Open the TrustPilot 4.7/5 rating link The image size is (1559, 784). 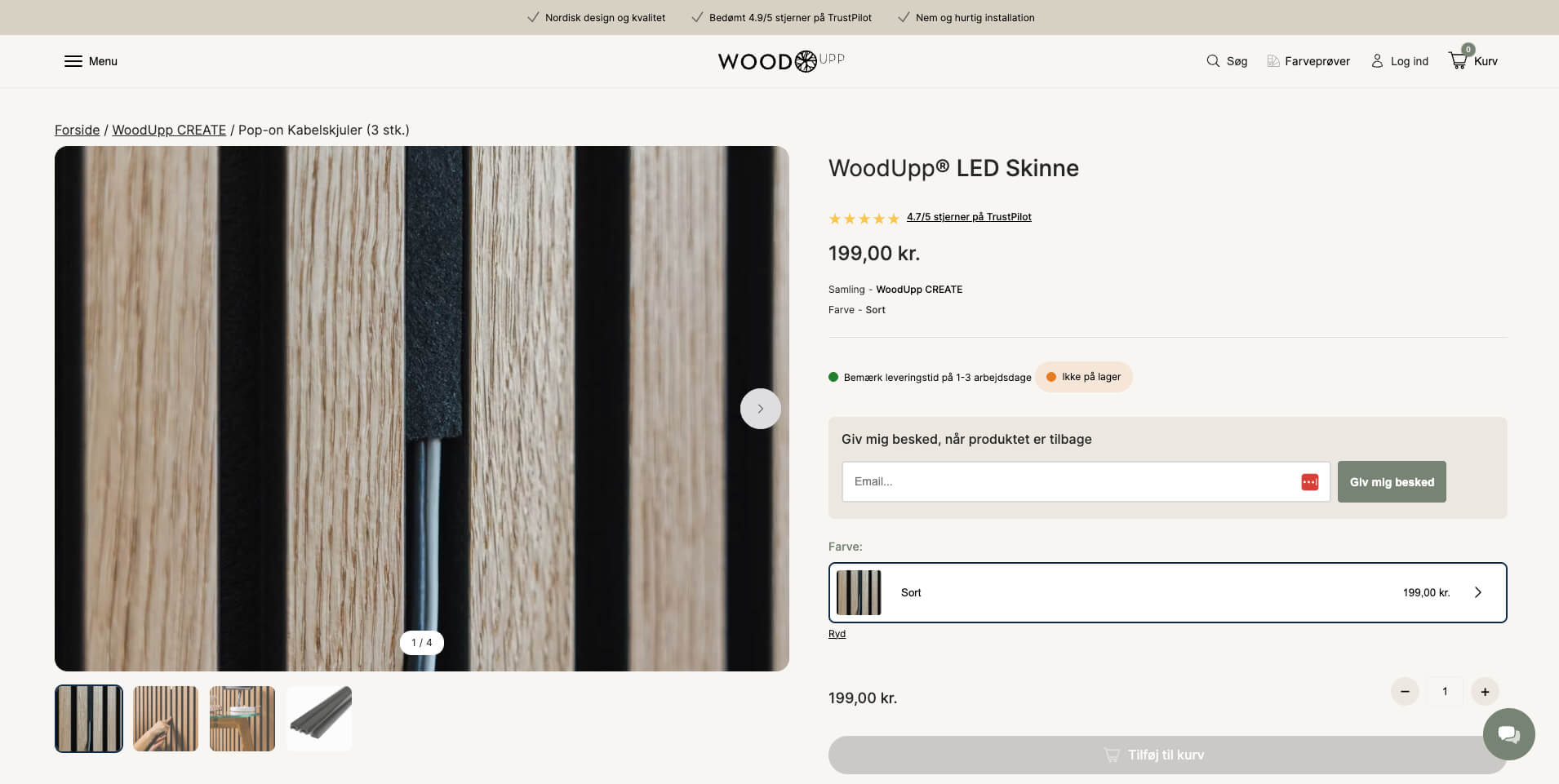pyautogui.click(x=969, y=217)
